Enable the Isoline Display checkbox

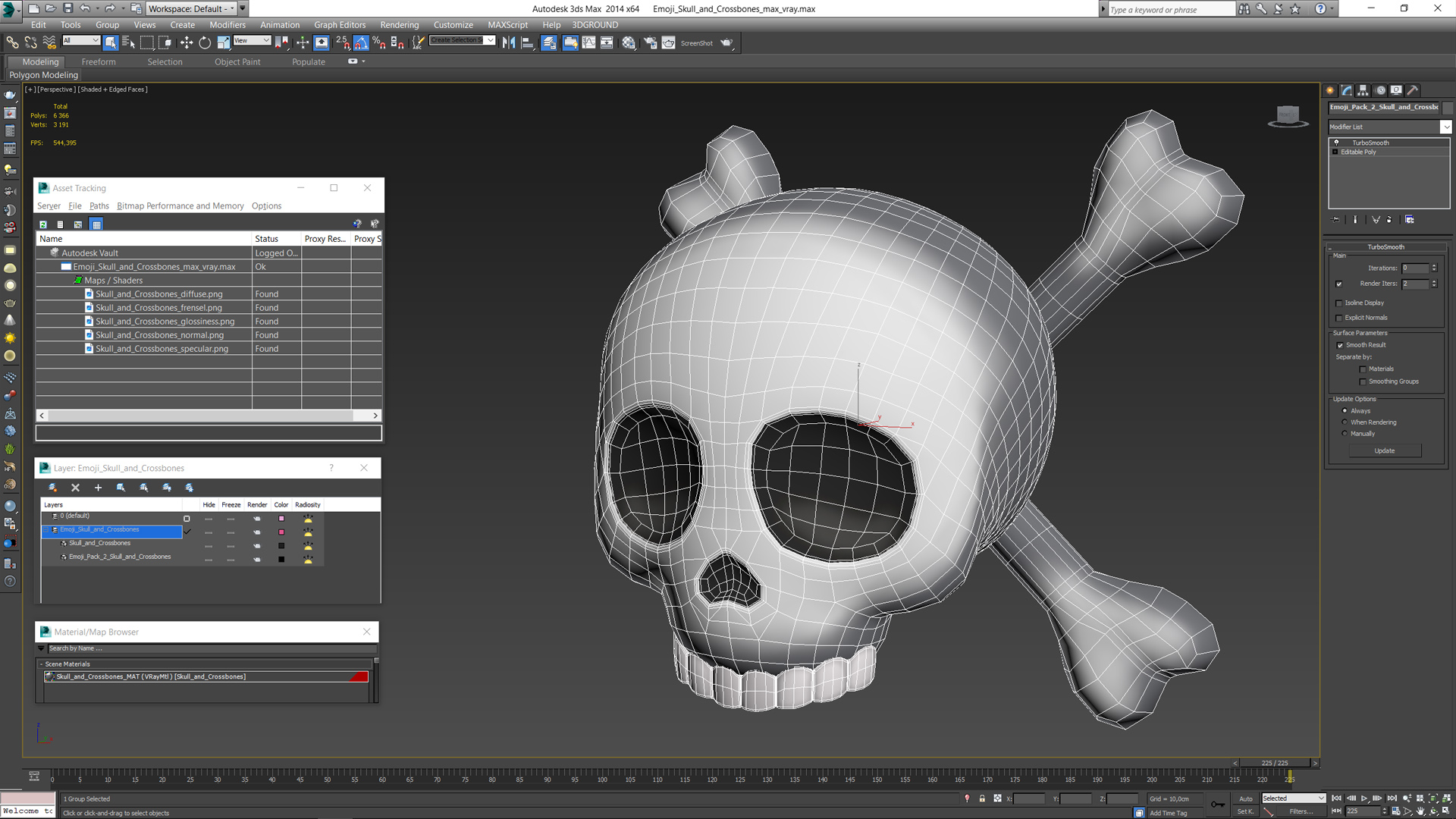point(1338,303)
